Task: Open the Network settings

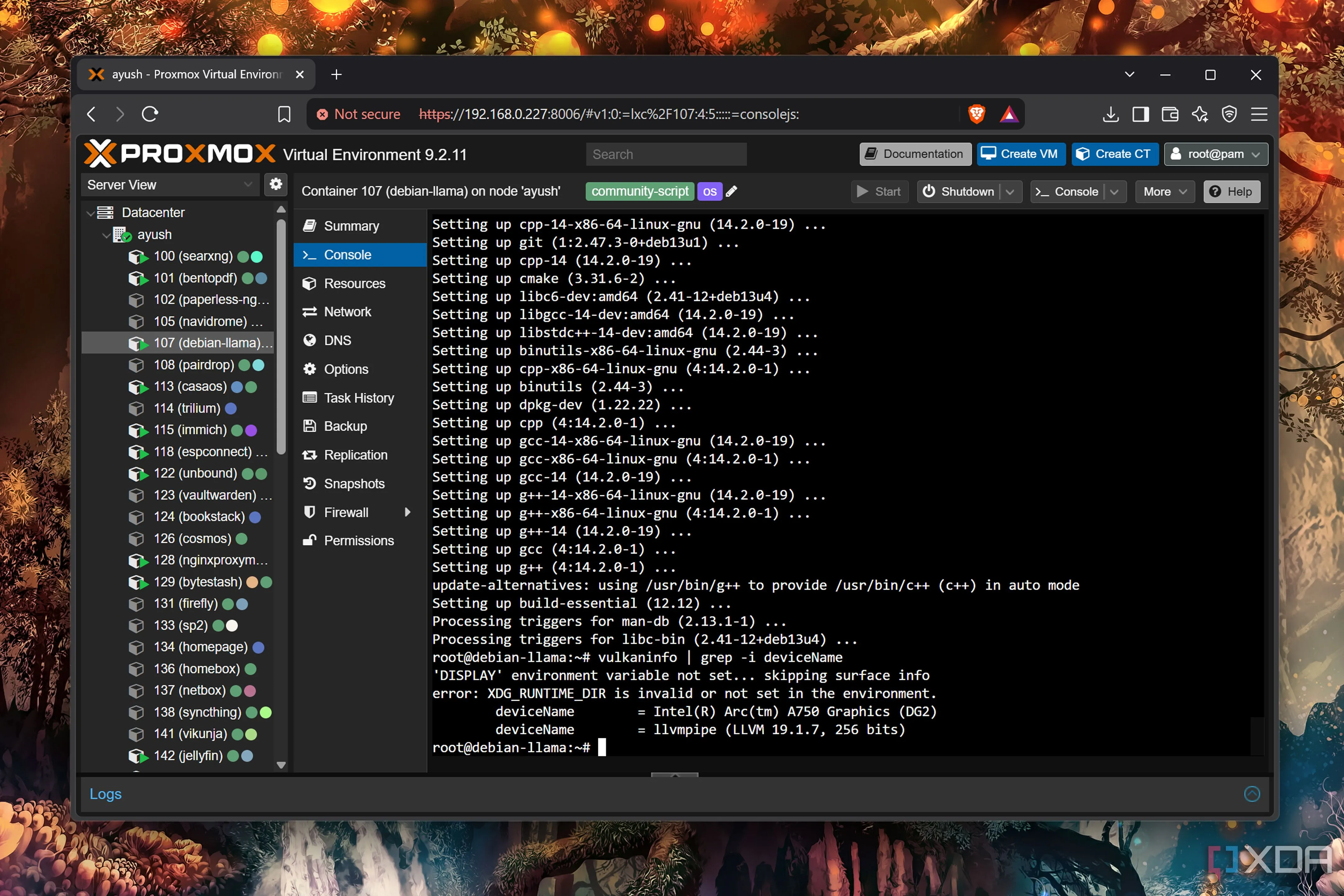Action: point(360,312)
